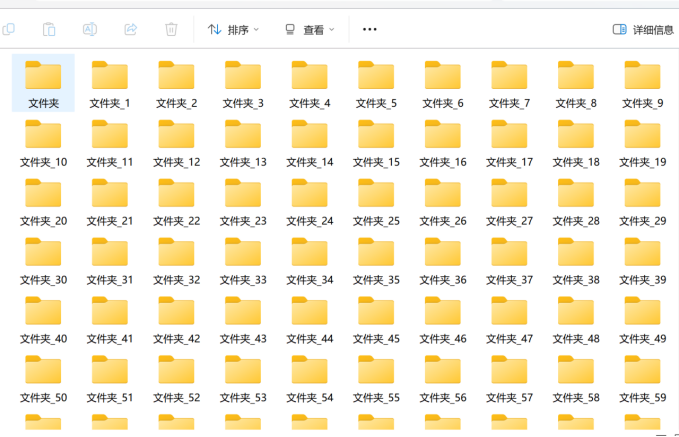Select the 文件夹_12 folder icon
The height and width of the screenshot is (437, 679).
click(x=176, y=134)
